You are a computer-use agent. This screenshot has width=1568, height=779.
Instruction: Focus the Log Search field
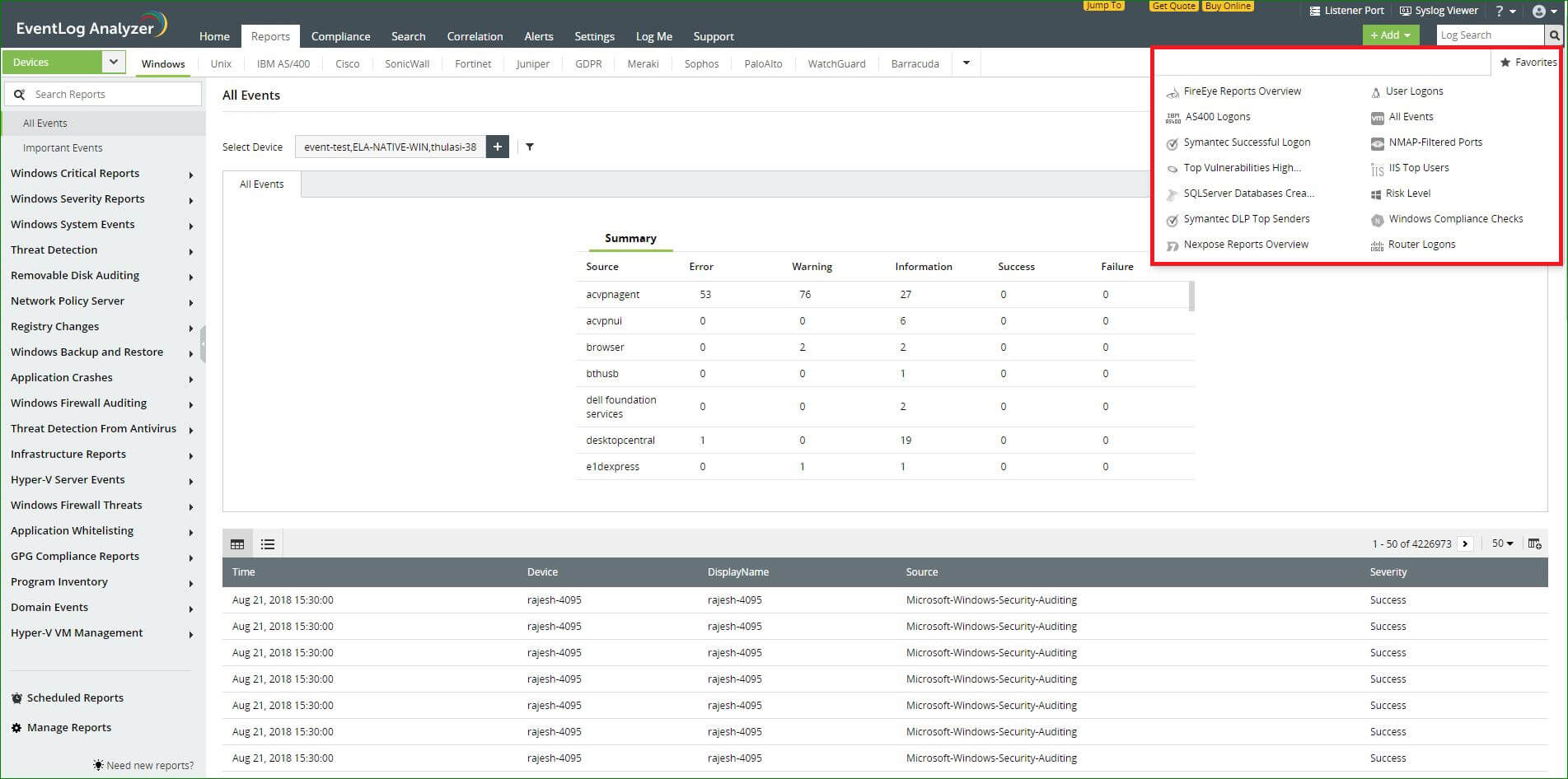click(x=1491, y=35)
